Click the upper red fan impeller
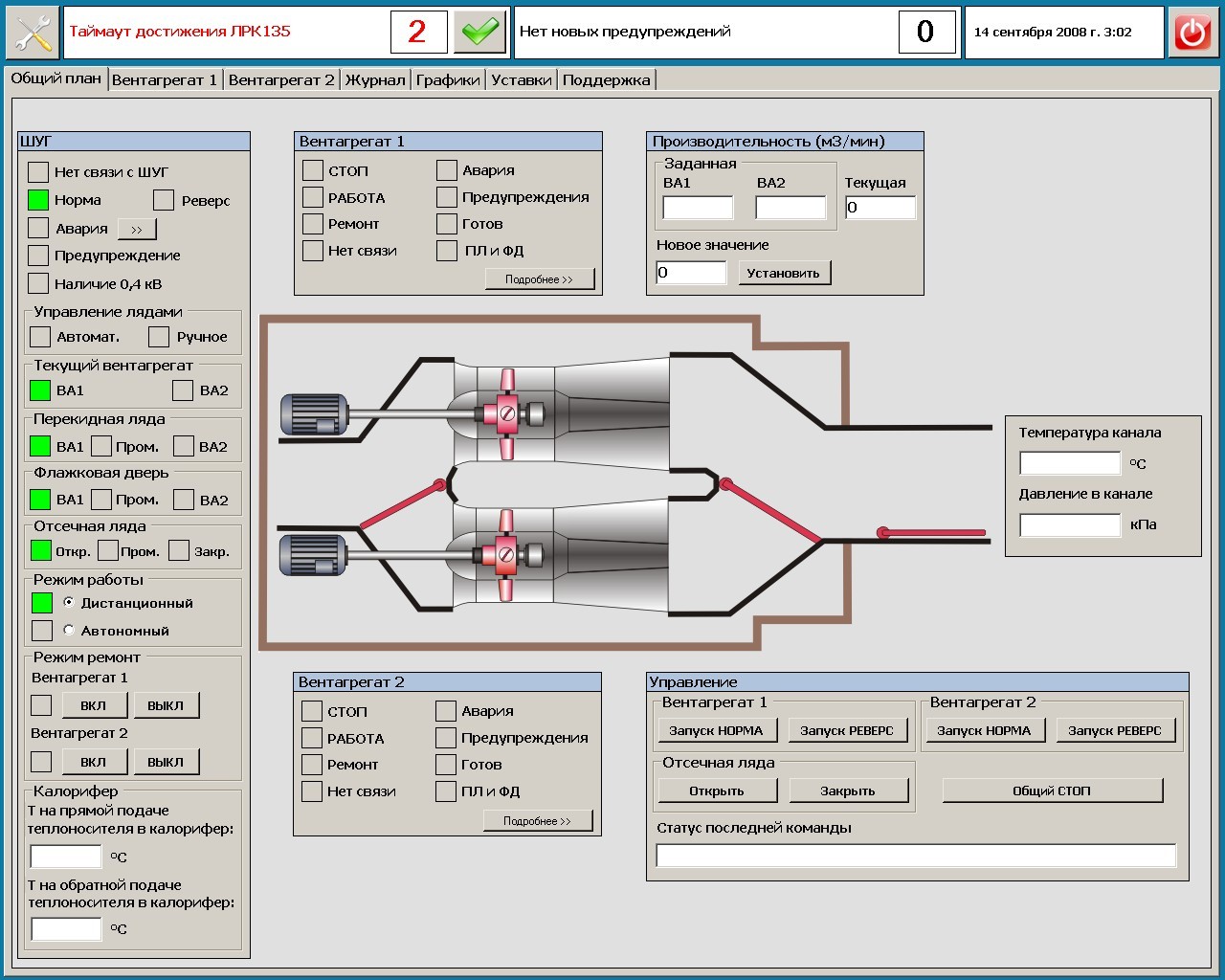 (506, 414)
